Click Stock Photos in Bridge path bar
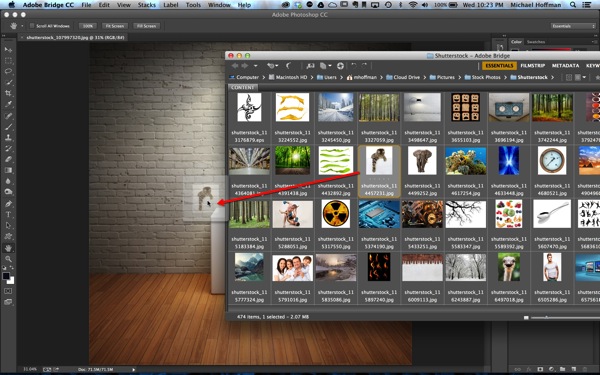This screenshot has width=600, height=375. (483, 77)
